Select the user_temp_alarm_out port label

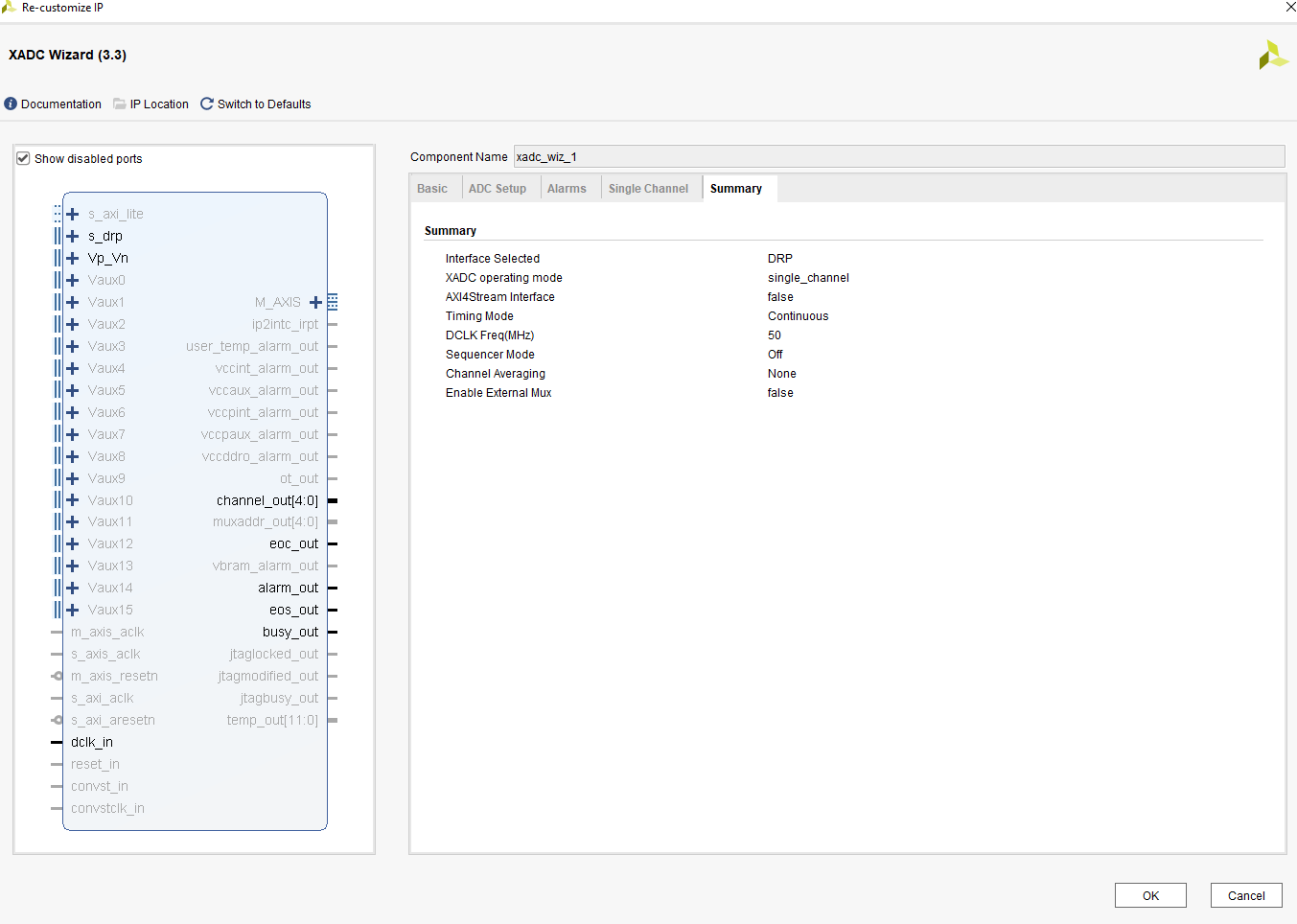252,346
